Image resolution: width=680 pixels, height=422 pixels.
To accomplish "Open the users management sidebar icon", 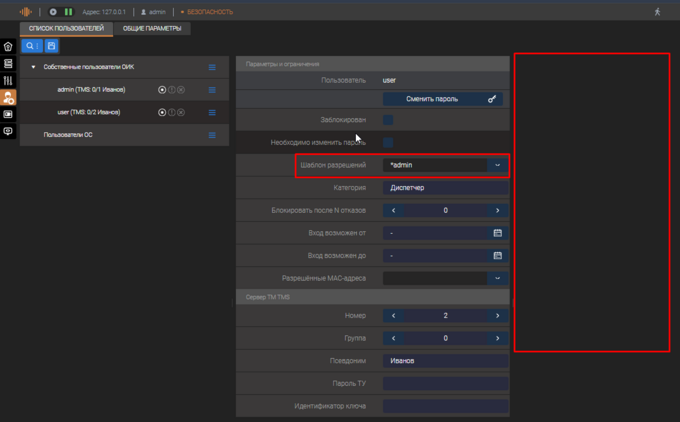I will pos(9,98).
